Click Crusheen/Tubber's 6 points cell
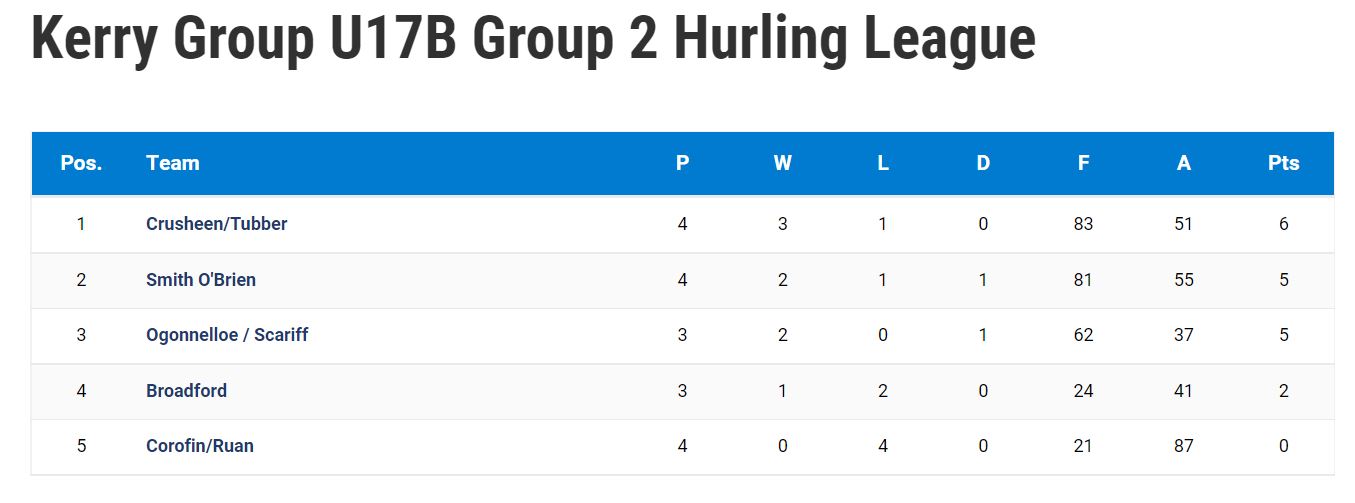 (x=1284, y=224)
